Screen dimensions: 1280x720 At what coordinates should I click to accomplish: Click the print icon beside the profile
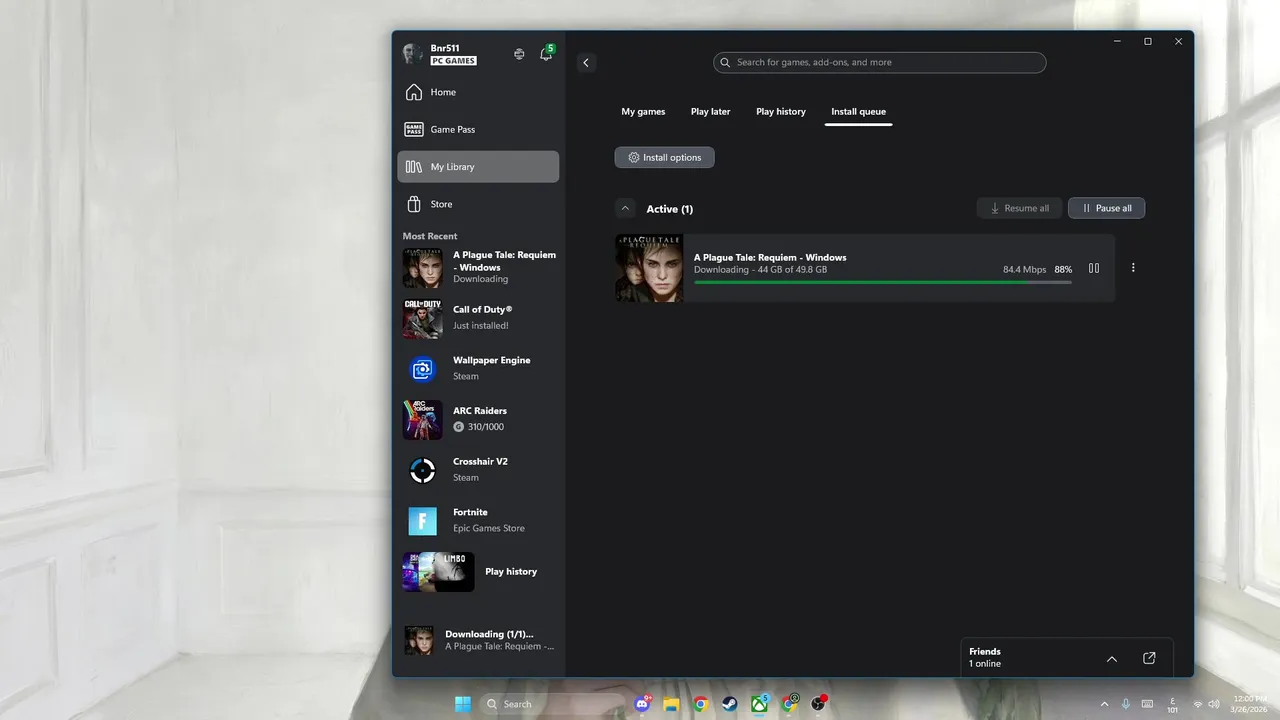(x=519, y=54)
